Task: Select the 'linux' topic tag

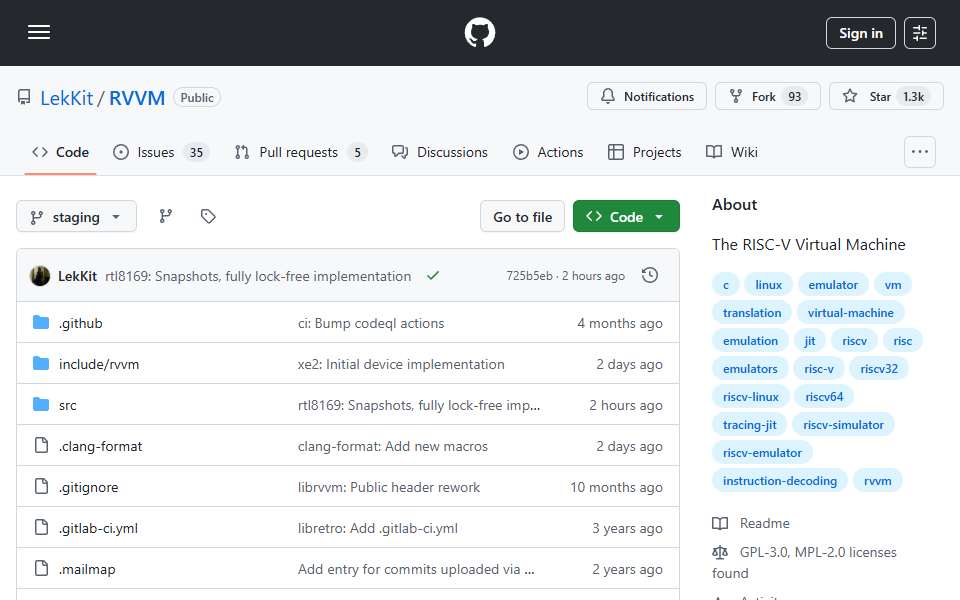Action: click(768, 285)
